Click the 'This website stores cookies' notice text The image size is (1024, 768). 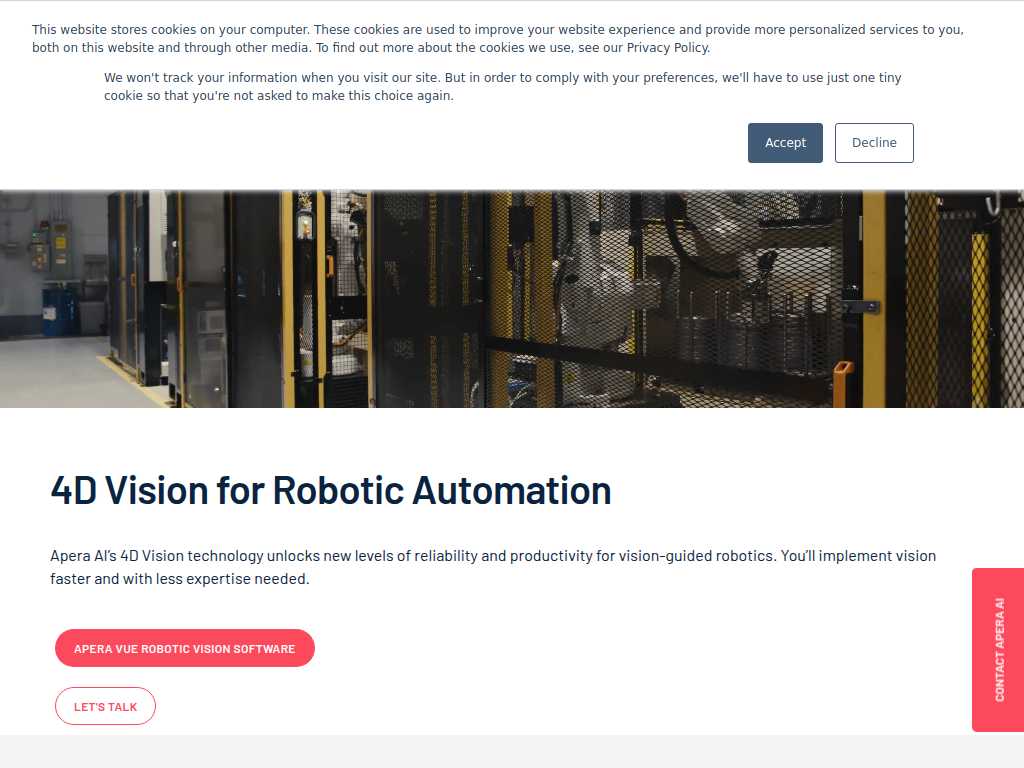(498, 39)
